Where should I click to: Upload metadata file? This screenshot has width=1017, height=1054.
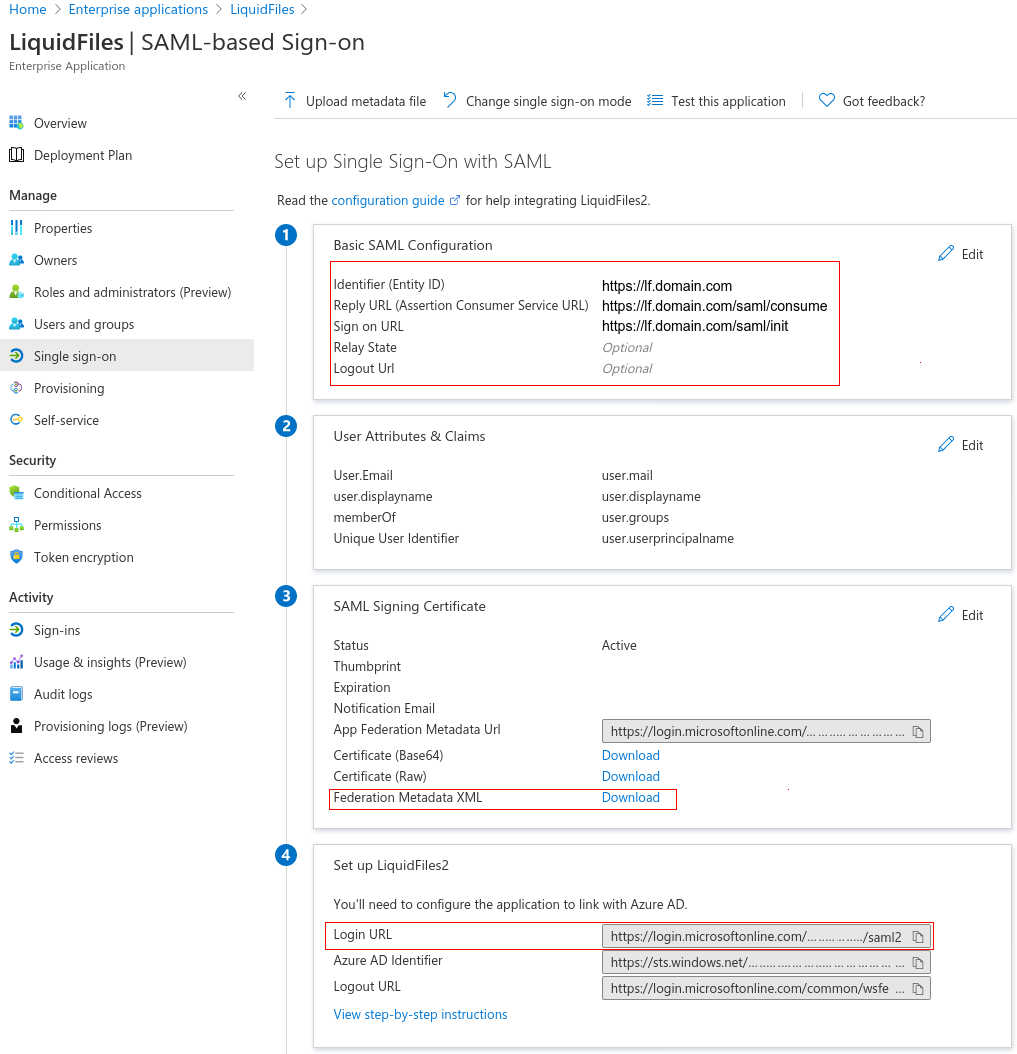[355, 101]
